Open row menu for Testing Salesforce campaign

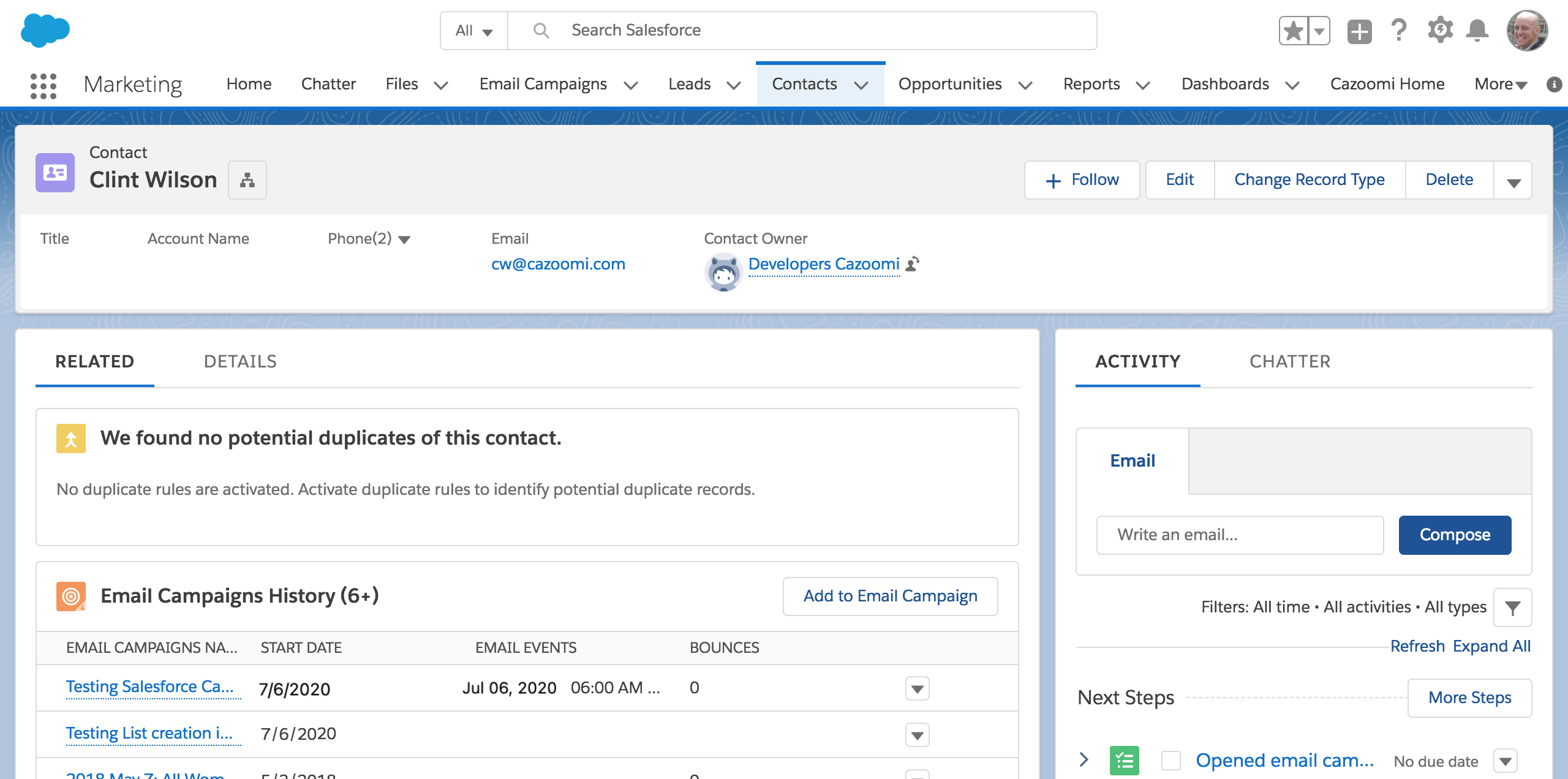[917, 689]
